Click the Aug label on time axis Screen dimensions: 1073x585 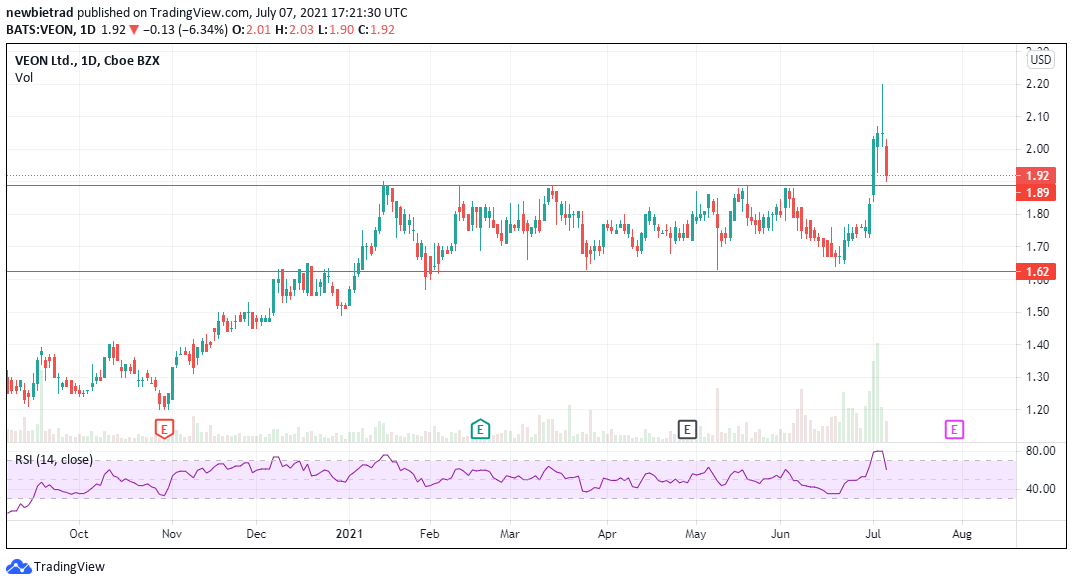click(961, 534)
